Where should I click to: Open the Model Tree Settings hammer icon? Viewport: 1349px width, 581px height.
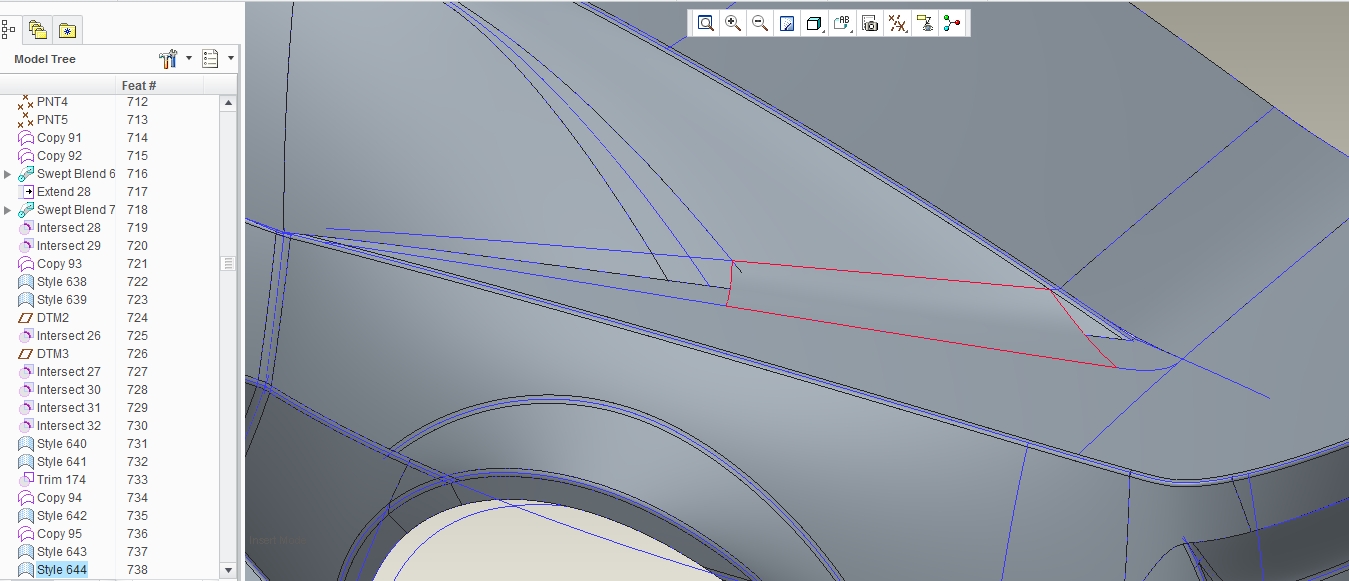coord(168,59)
